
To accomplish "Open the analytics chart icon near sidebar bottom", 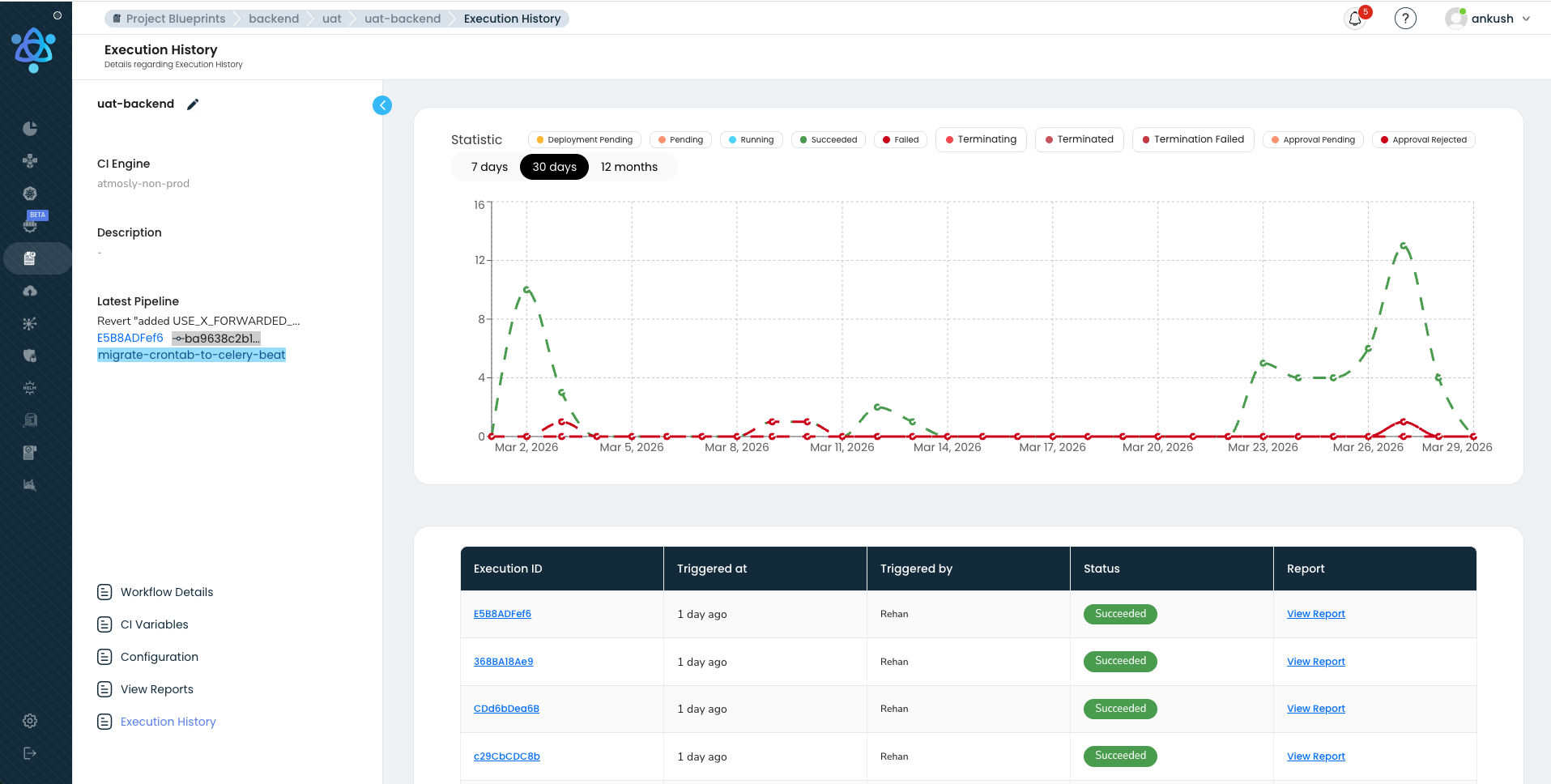I will pyautogui.click(x=29, y=484).
